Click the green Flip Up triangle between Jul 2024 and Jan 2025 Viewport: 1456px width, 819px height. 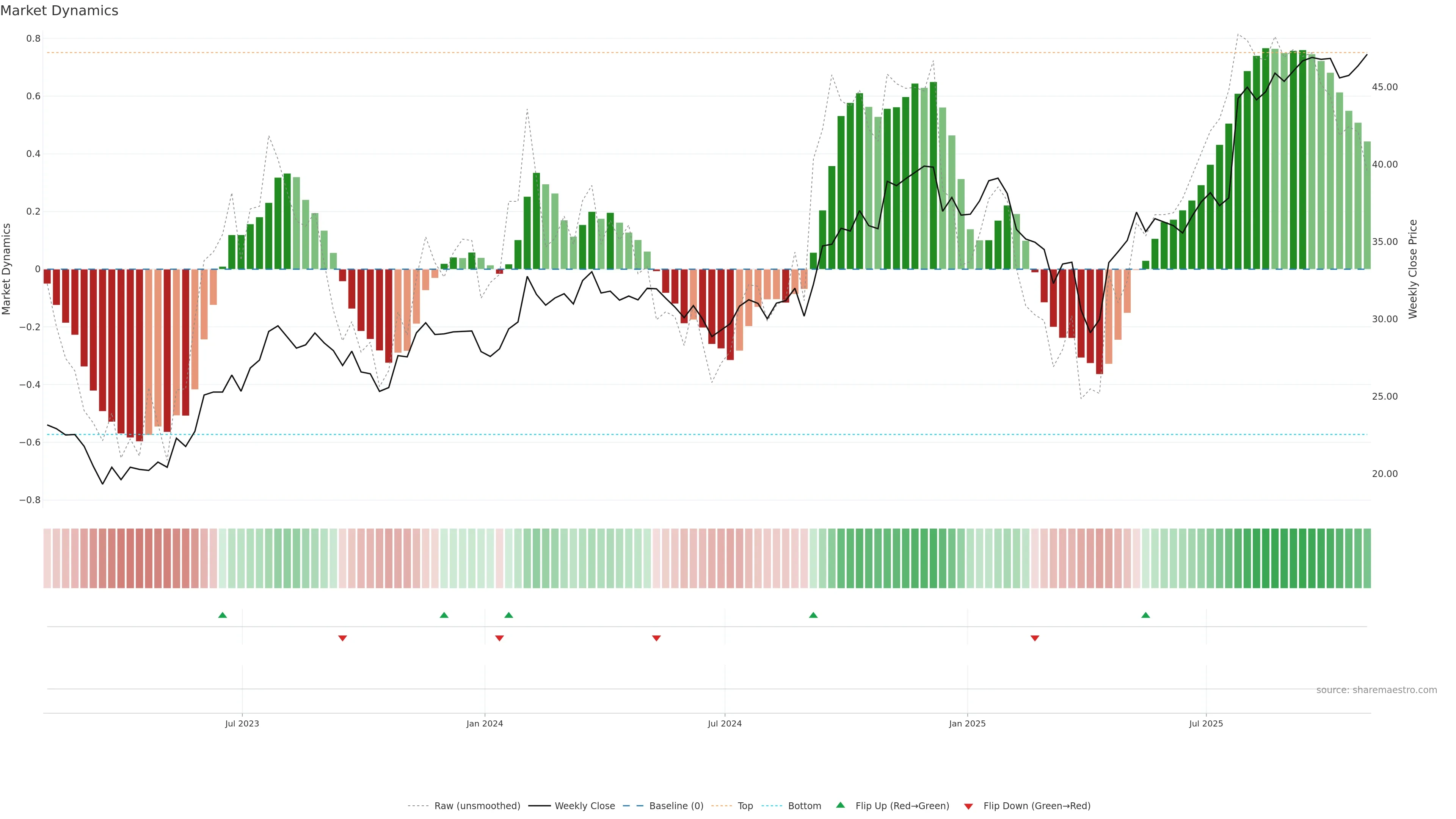tap(813, 615)
